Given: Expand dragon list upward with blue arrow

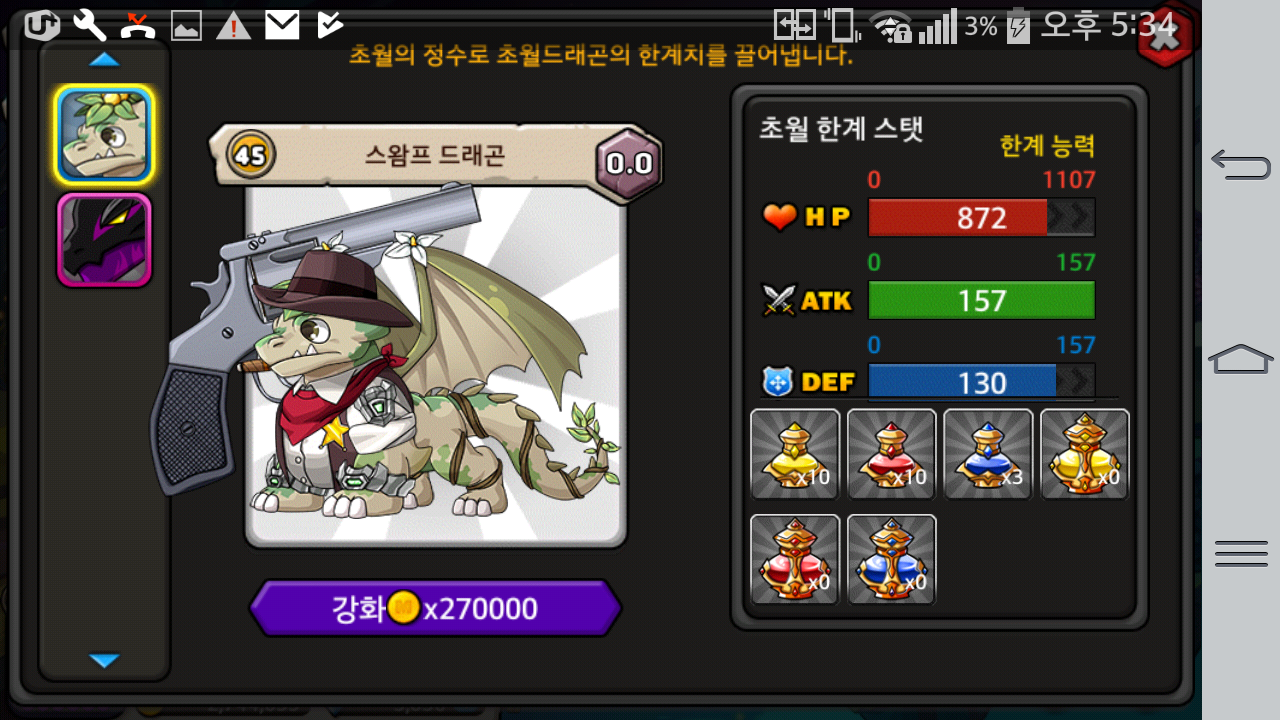Looking at the screenshot, I should click(104, 60).
